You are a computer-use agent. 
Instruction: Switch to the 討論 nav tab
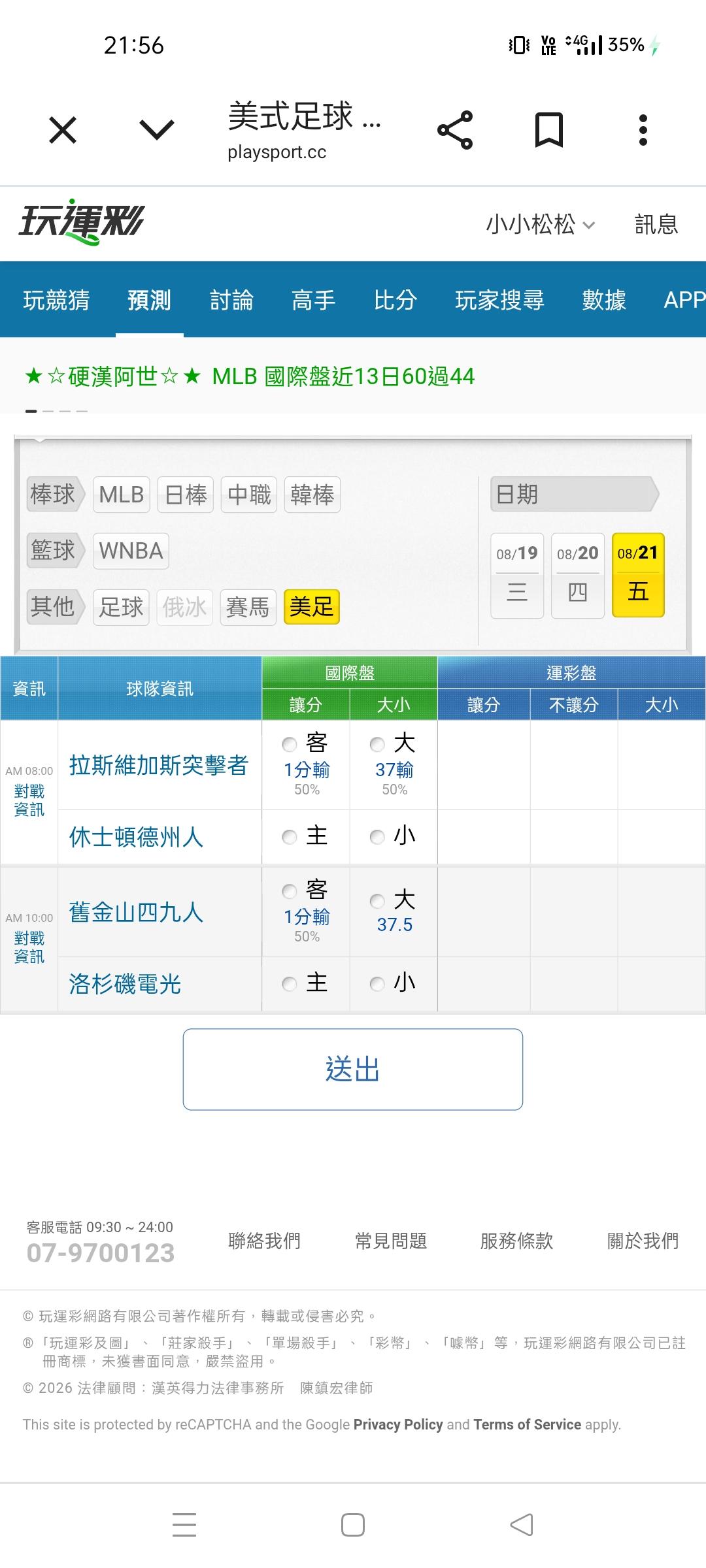(231, 300)
